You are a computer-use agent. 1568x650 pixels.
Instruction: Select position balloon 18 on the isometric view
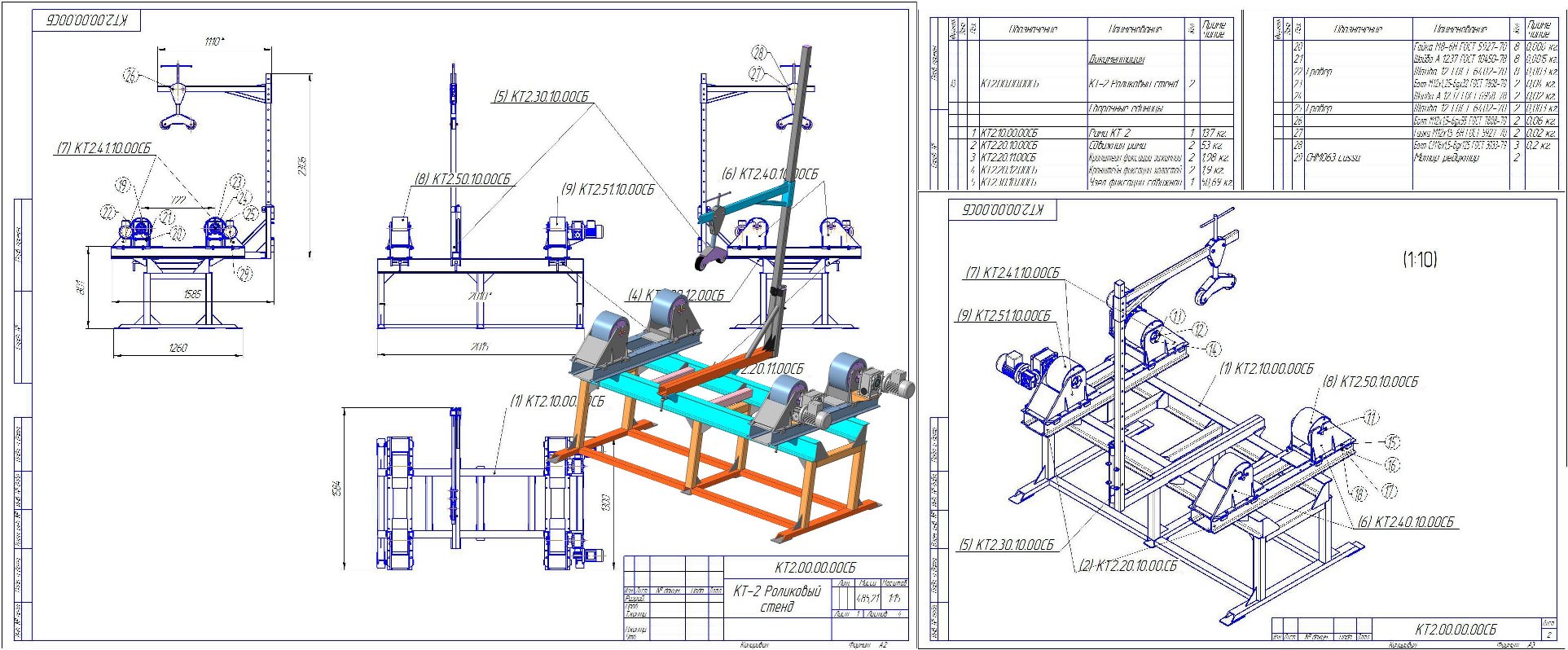click(x=1359, y=494)
